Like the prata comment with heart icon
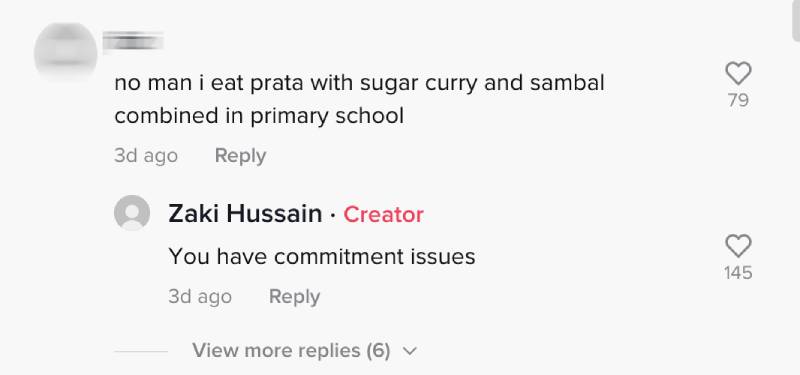Viewport: 800px width, 375px height. coord(738,73)
